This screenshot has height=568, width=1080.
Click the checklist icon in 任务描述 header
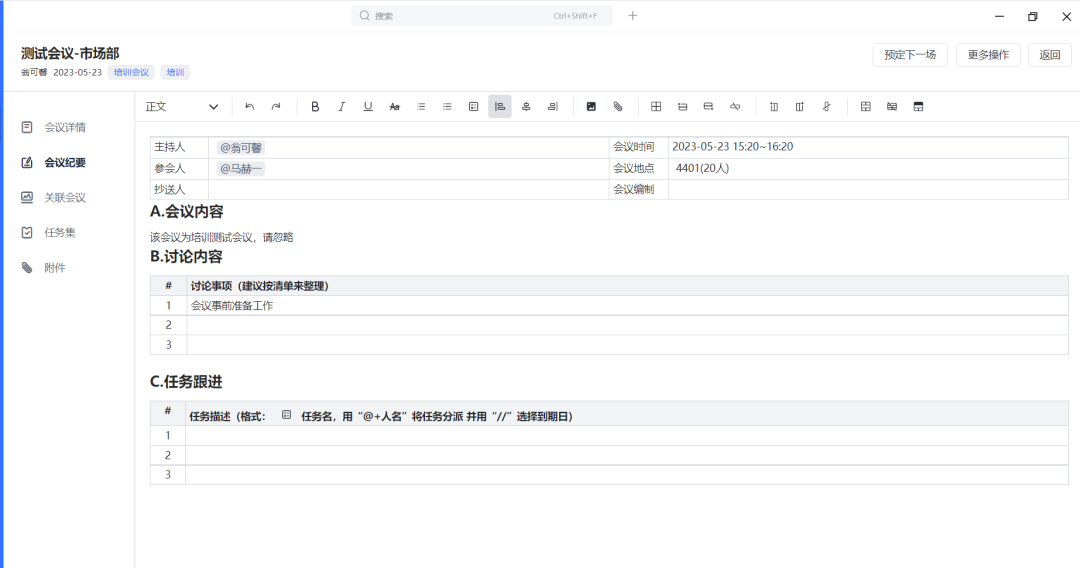tap(287, 415)
